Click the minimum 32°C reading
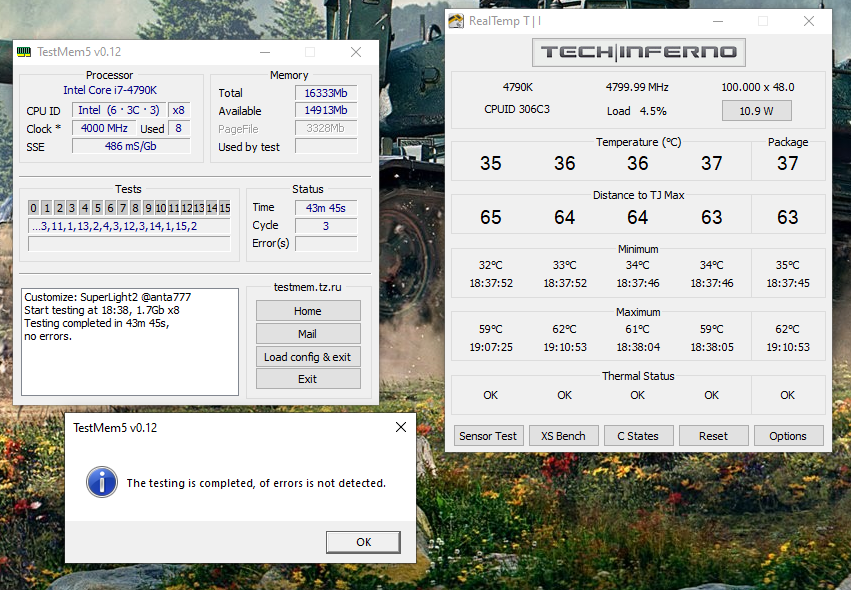Image resolution: width=851 pixels, height=590 pixels. coord(491,265)
